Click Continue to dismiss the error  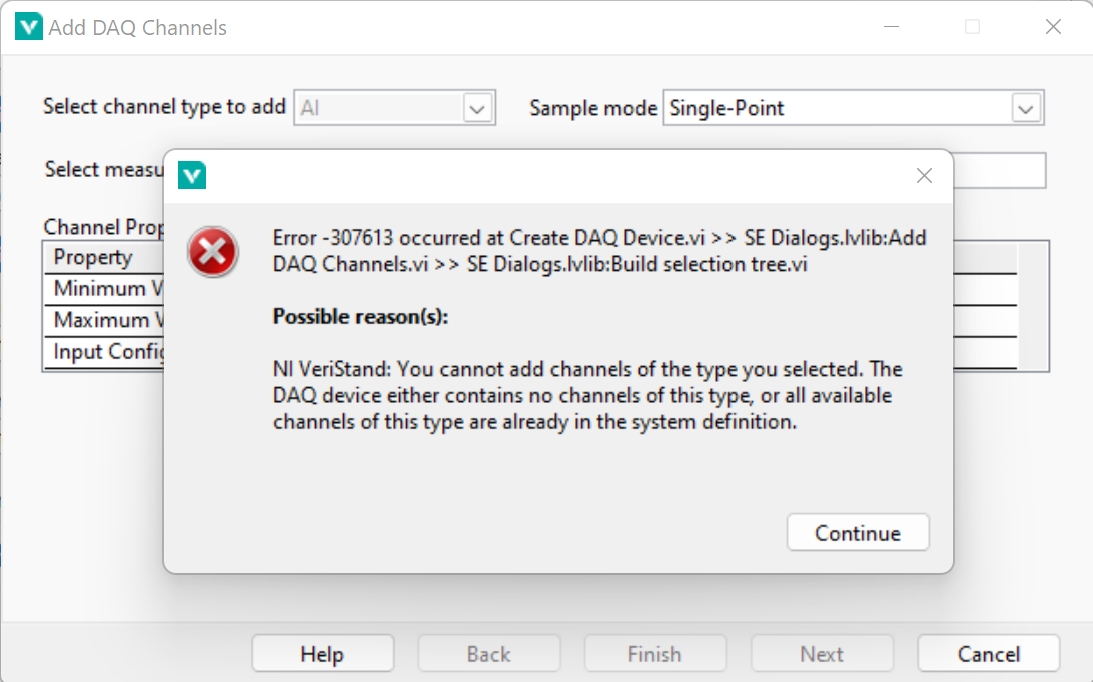coord(857,533)
